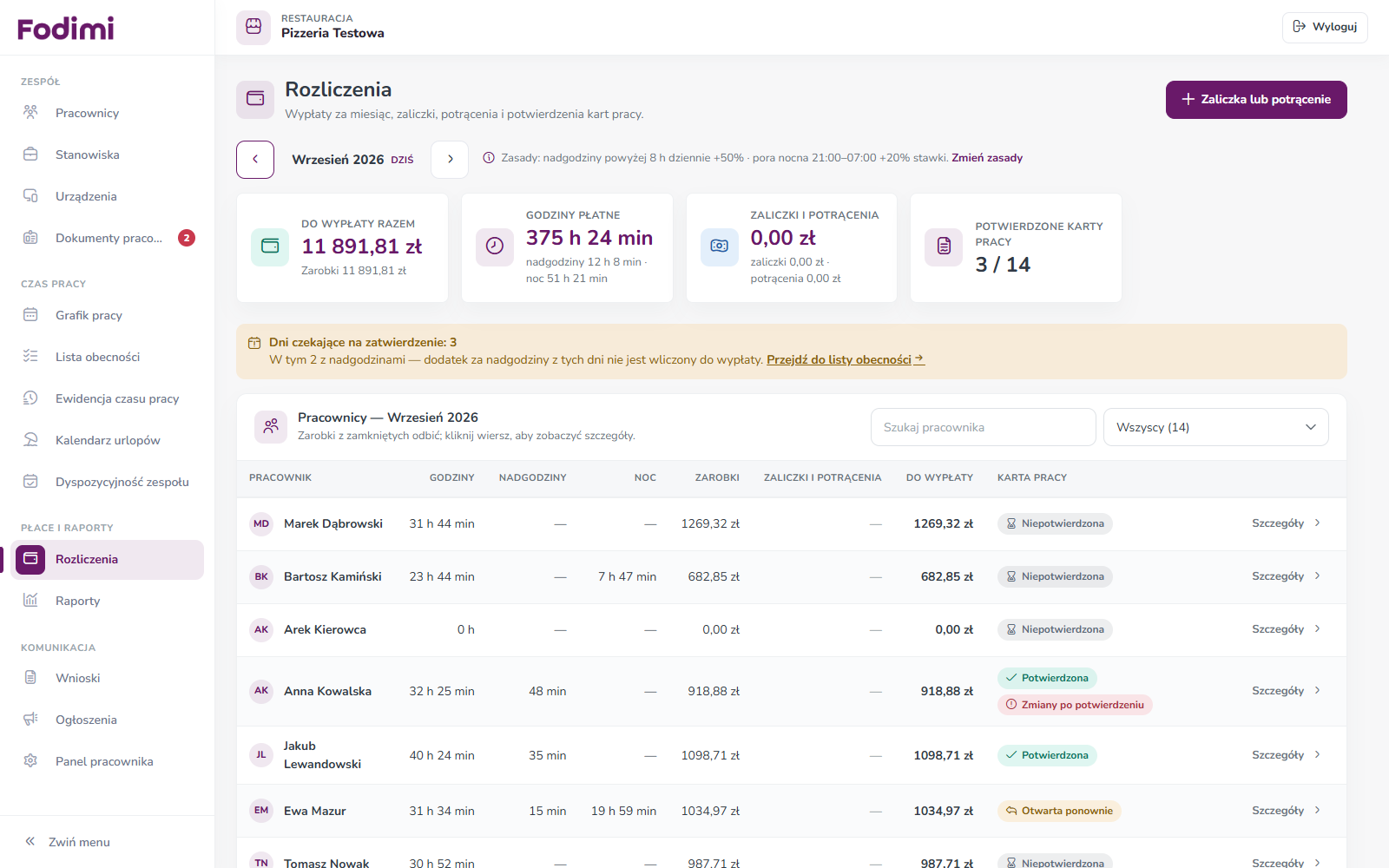Click the Godziny płatne clock icon
Viewport: 1389px width, 868px height.
pyautogui.click(x=495, y=247)
